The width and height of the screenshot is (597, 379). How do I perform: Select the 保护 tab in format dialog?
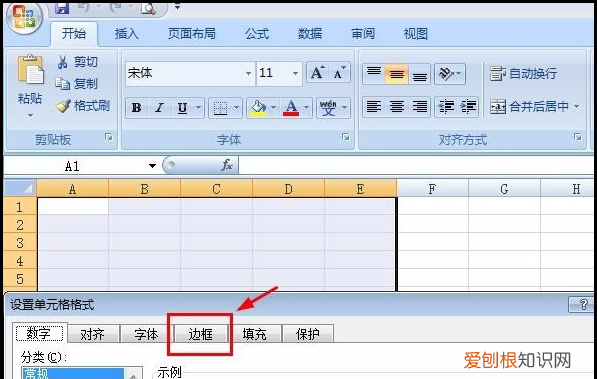[308, 334]
